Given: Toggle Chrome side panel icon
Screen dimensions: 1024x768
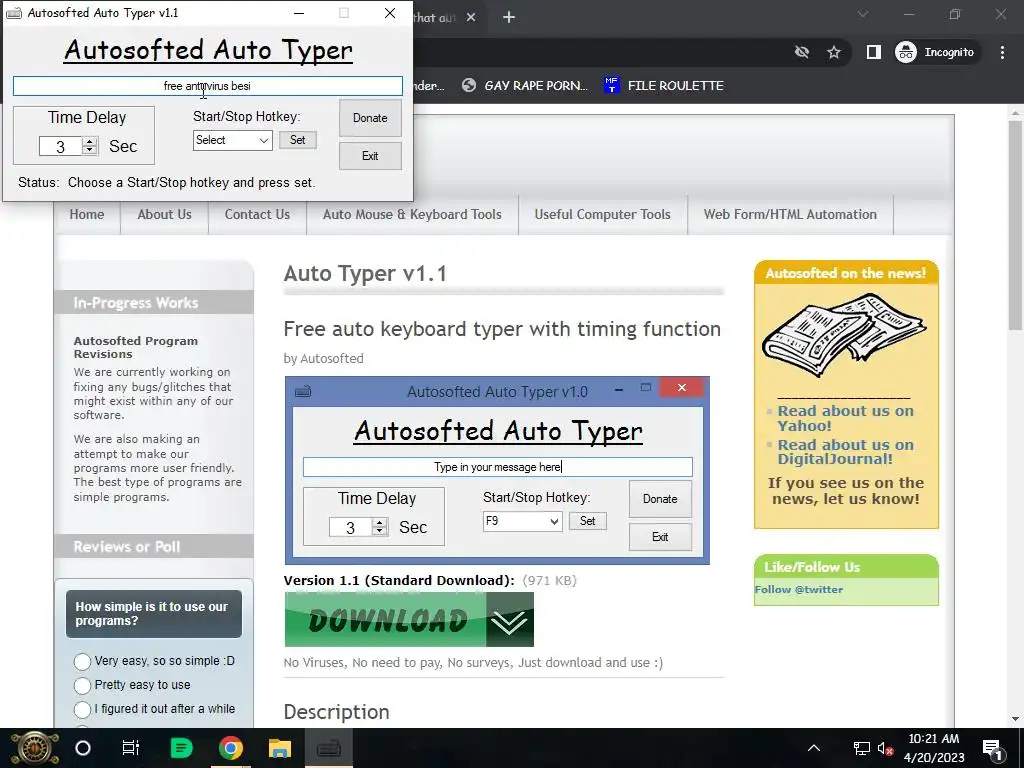Looking at the screenshot, I should 873,52.
